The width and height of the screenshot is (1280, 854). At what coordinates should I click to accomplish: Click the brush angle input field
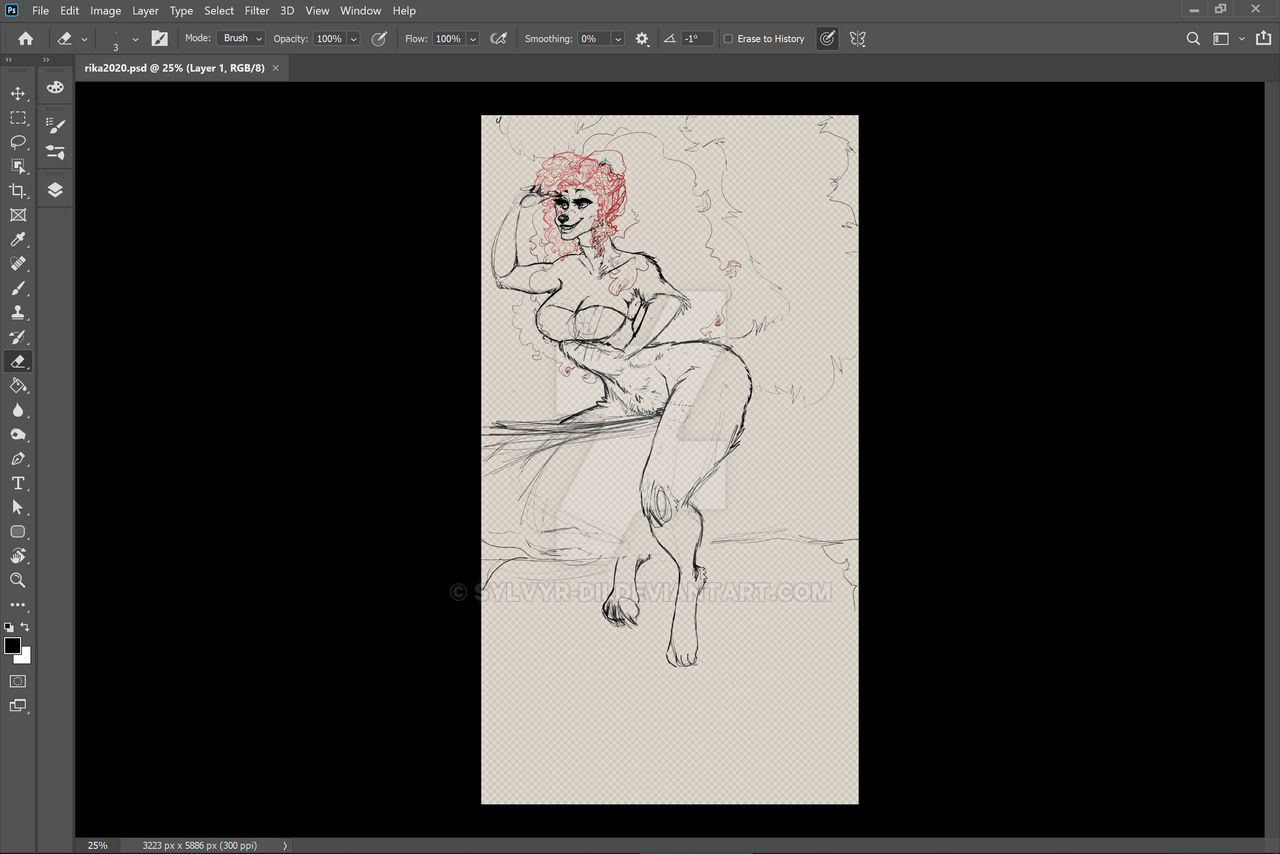pyautogui.click(x=697, y=39)
